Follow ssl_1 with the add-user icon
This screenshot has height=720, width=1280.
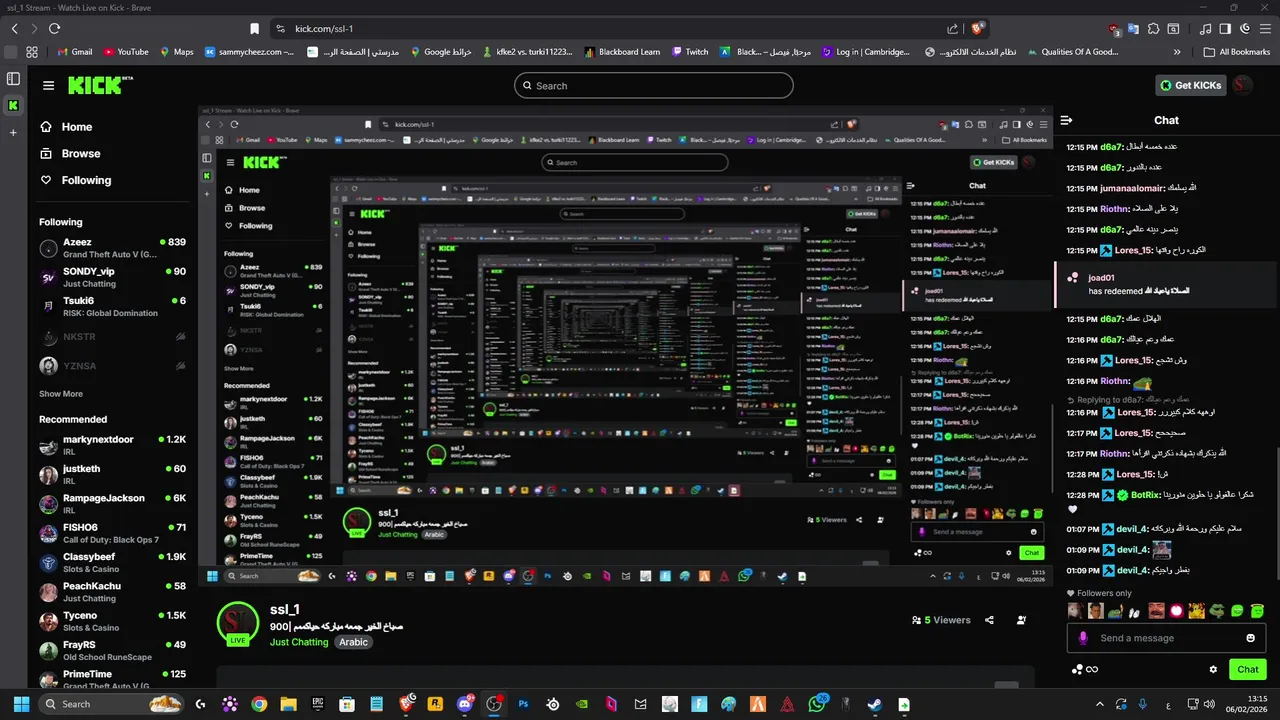point(1021,620)
